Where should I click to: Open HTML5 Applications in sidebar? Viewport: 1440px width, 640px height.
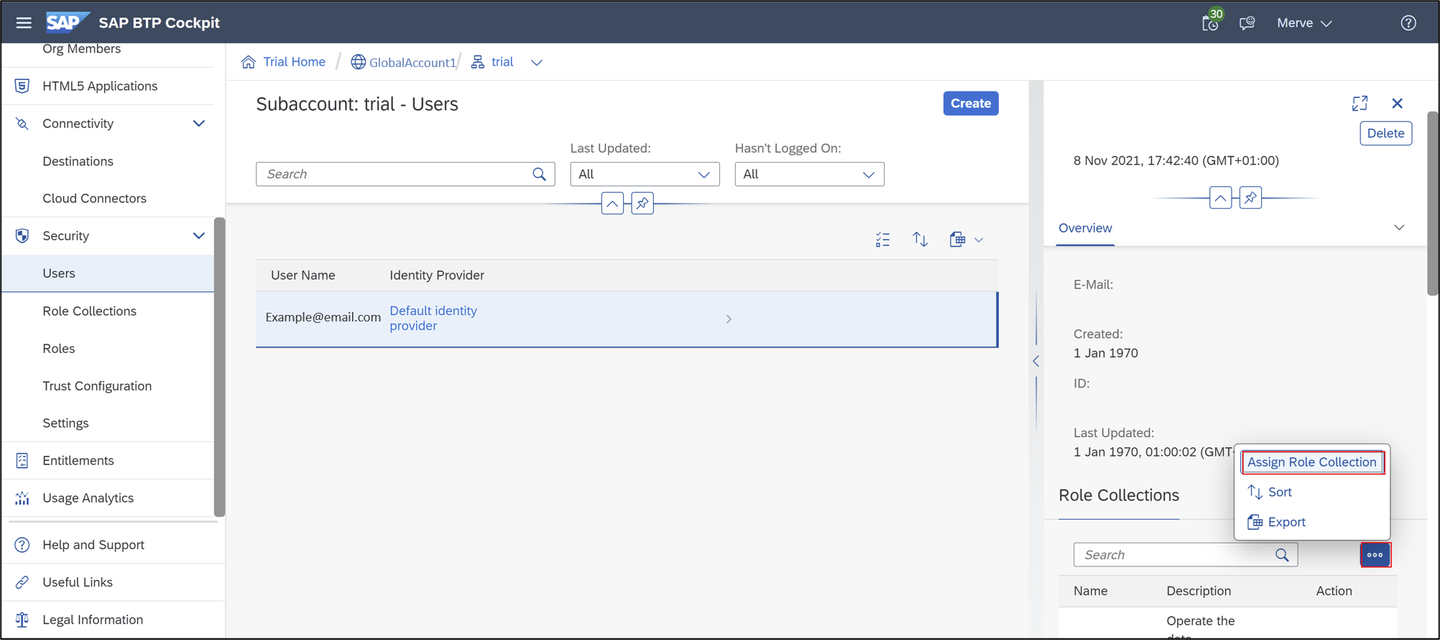click(100, 86)
